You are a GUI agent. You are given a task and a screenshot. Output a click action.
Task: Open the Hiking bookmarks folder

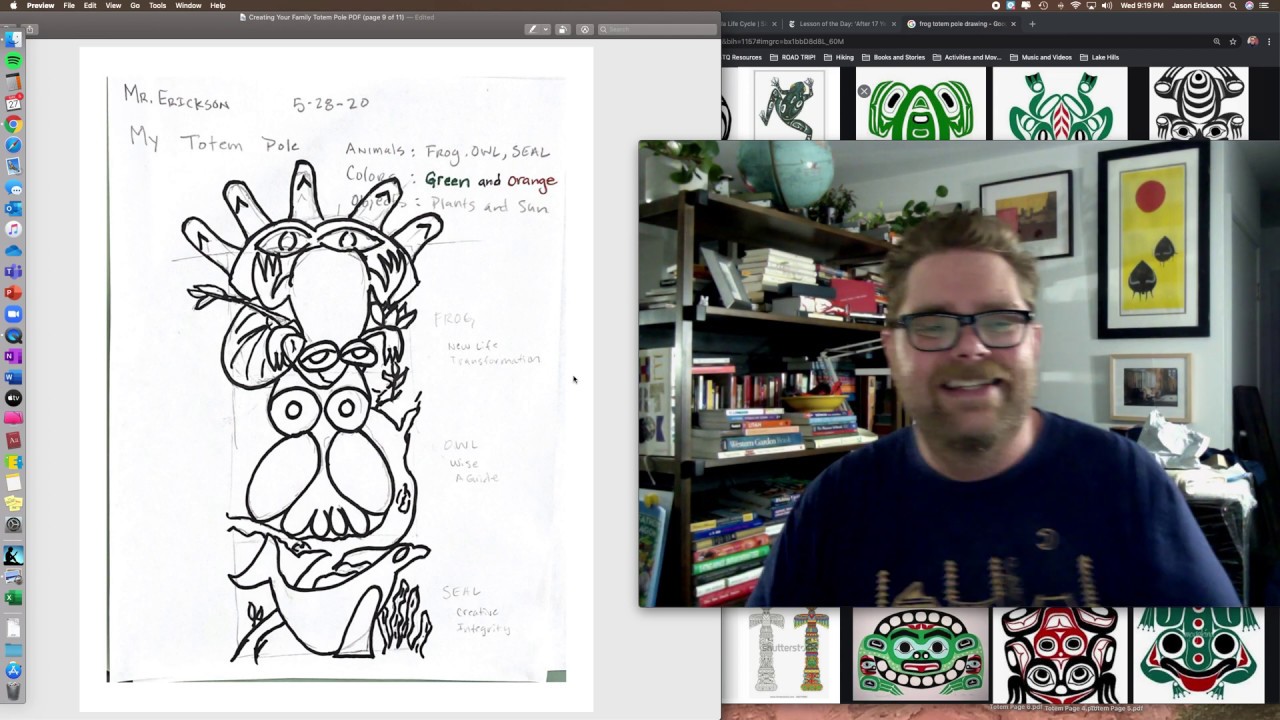(839, 57)
